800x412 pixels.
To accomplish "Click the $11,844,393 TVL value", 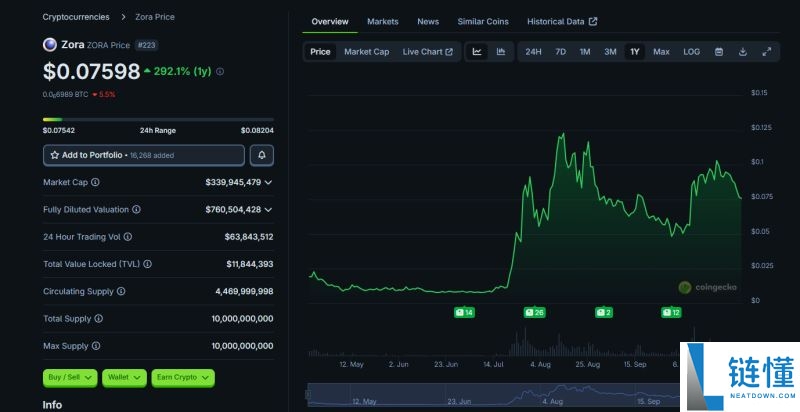I will (250, 264).
